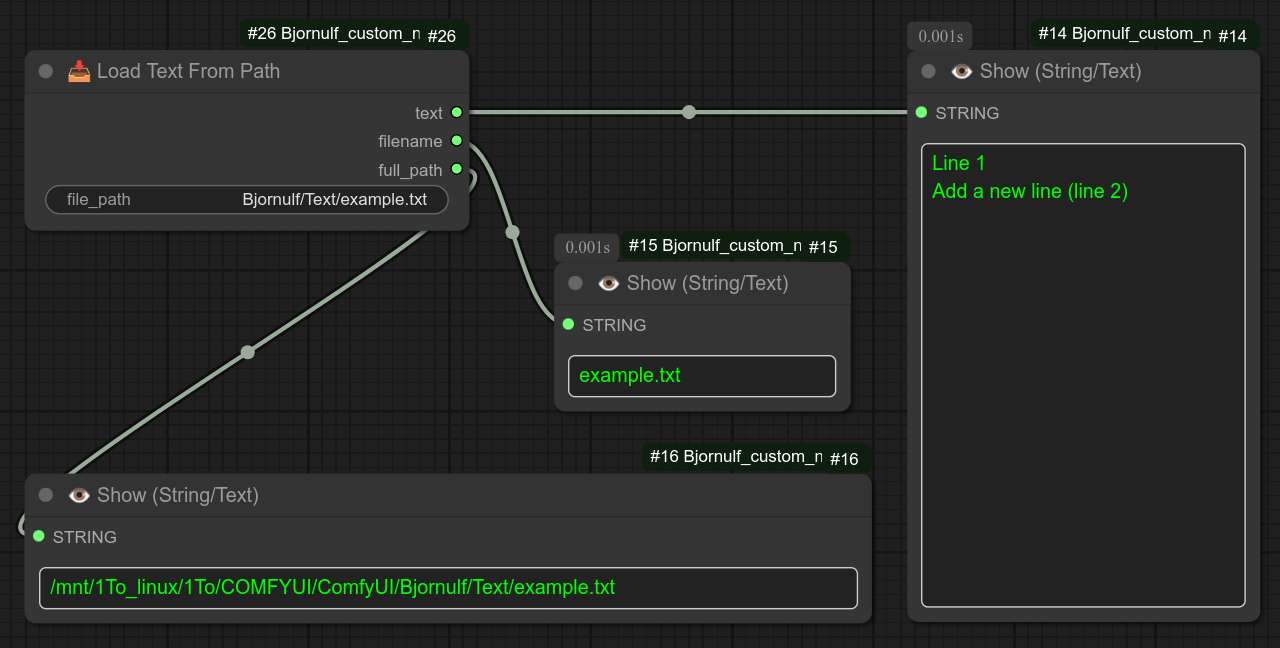Collapse Show node #15 via its gray dot
Screen dimensions: 1280x648
pos(576,283)
